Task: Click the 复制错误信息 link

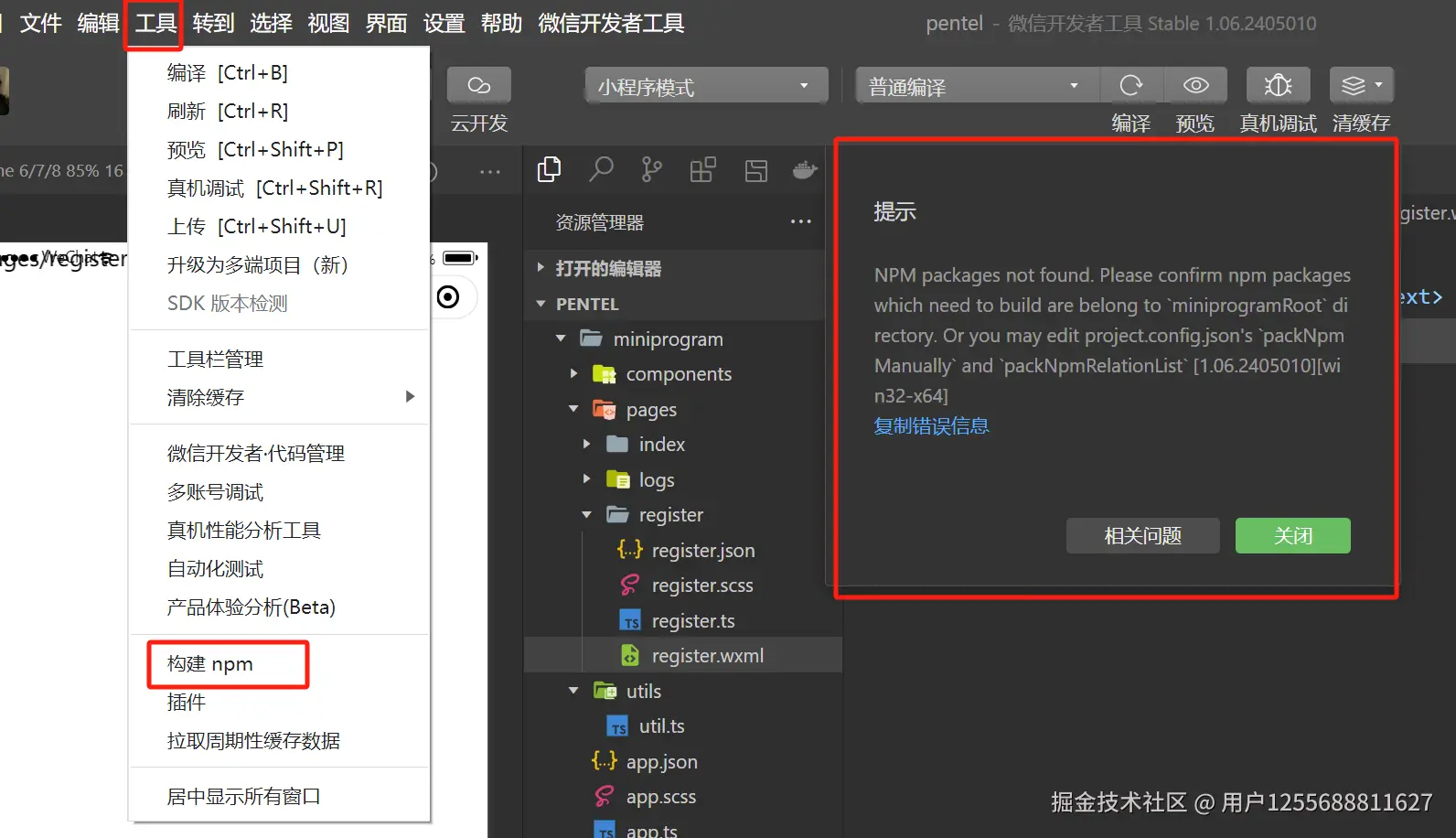Action: (931, 426)
